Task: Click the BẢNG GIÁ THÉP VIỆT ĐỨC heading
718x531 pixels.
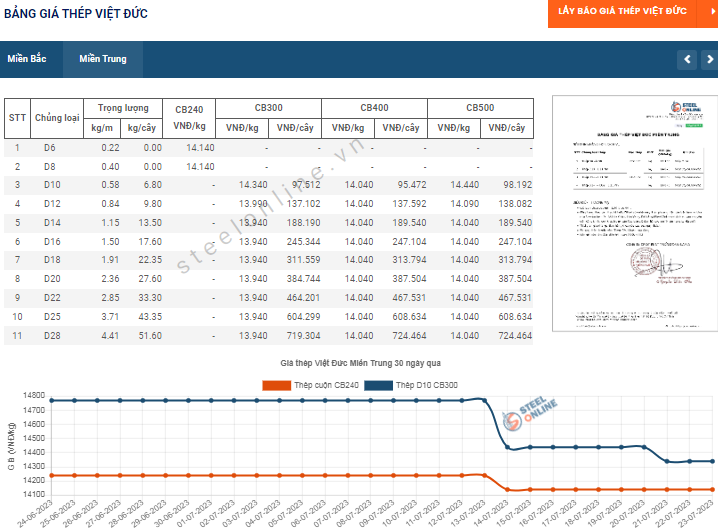Action: coord(76,14)
